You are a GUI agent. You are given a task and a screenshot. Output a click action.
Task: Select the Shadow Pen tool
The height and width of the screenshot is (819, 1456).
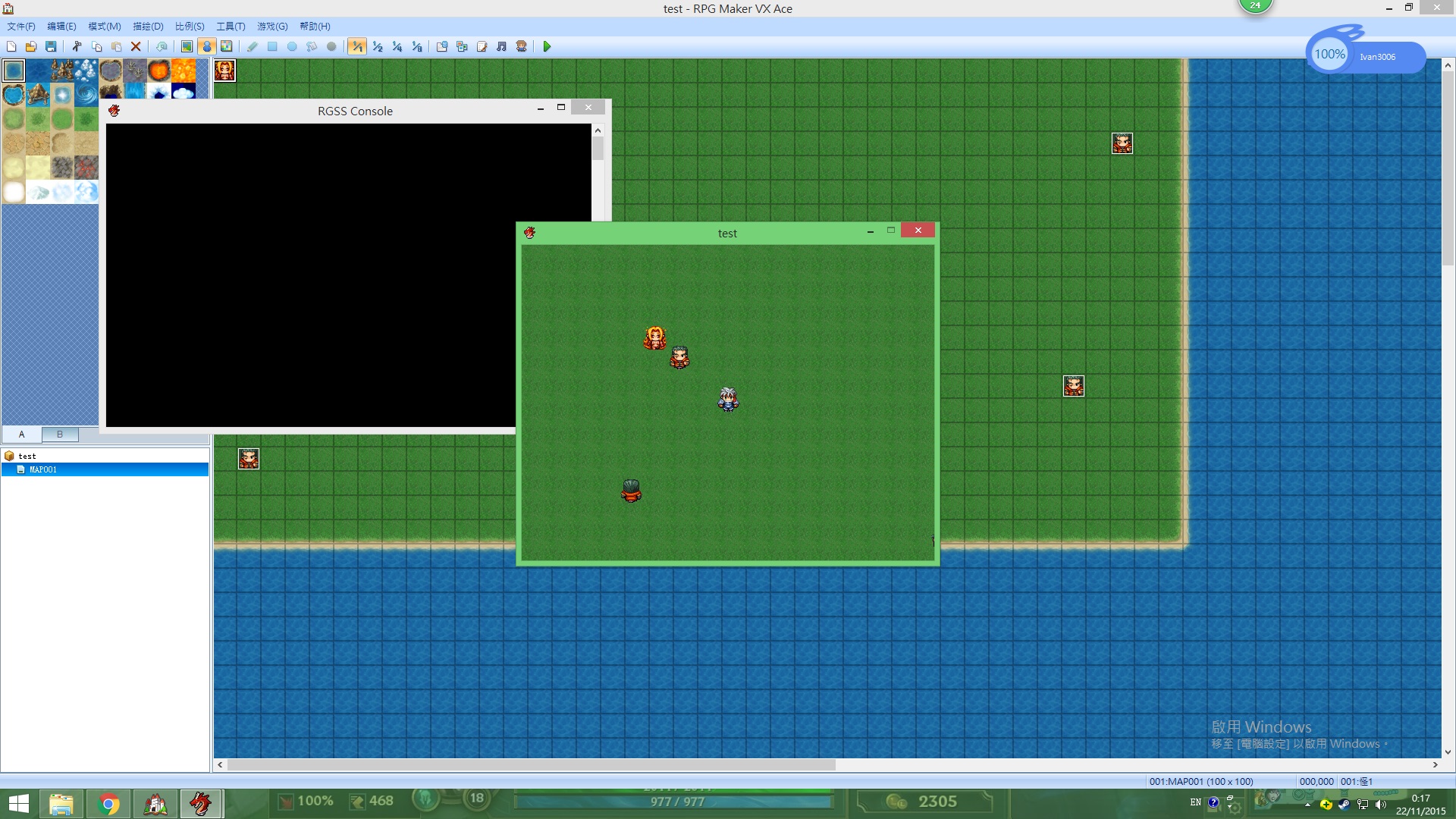point(331,47)
